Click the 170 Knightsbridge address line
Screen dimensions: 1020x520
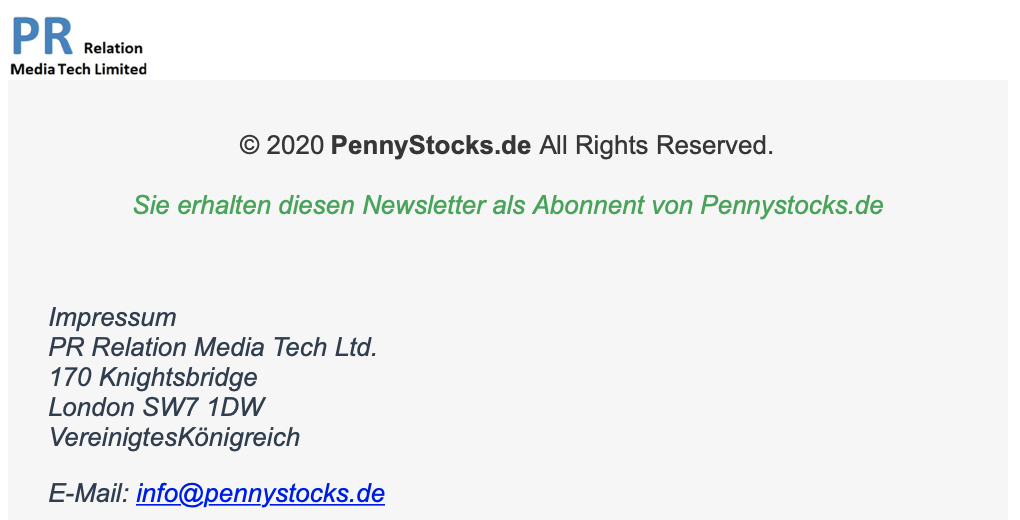(153, 378)
